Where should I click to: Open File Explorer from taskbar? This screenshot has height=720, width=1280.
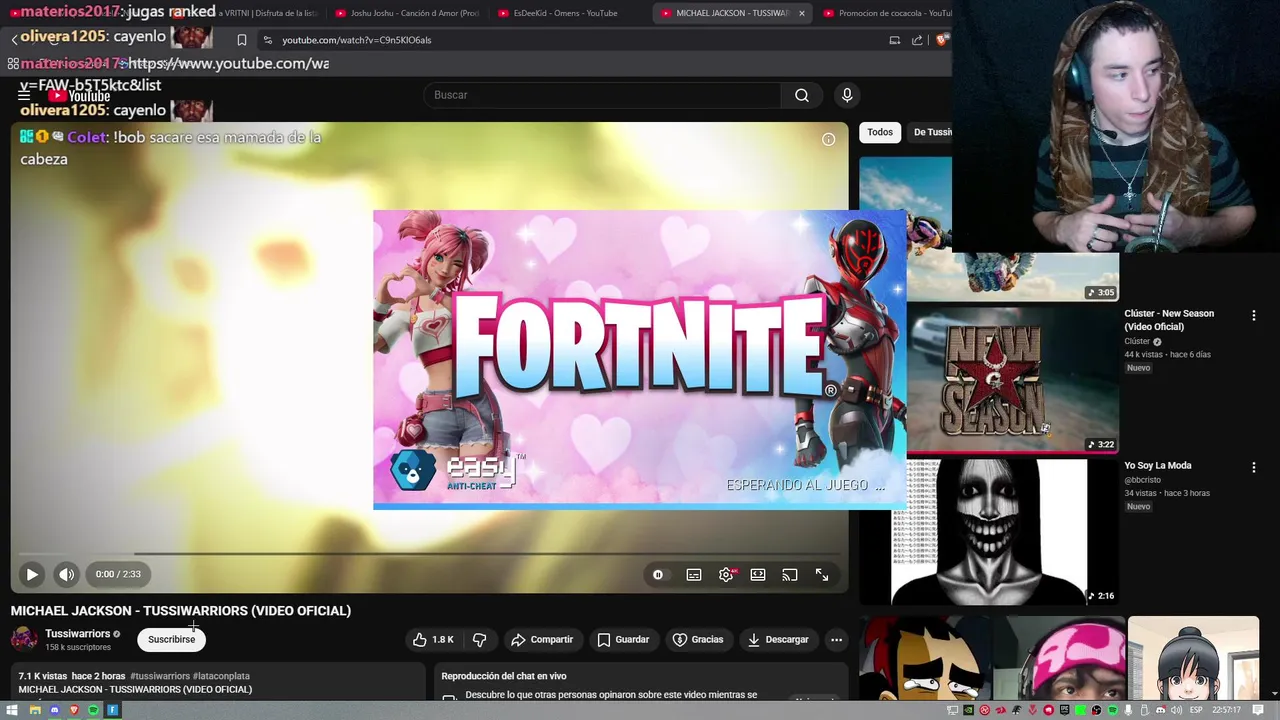click(x=35, y=710)
